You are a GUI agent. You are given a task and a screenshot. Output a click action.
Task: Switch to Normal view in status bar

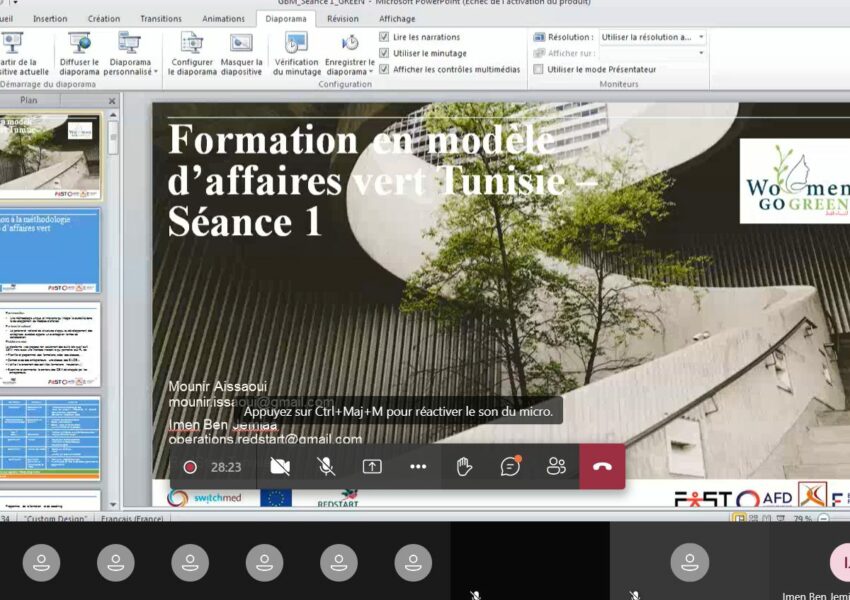coord(738,519)
